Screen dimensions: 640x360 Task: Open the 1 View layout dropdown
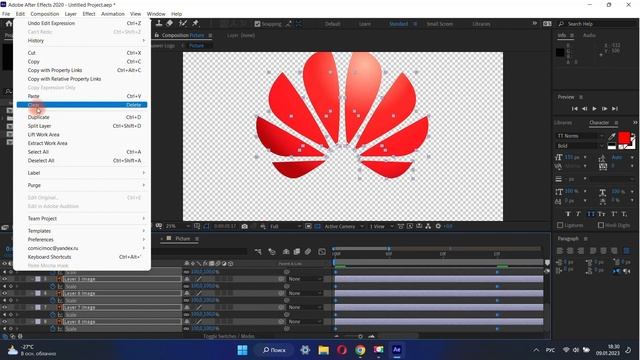(381, 226)
